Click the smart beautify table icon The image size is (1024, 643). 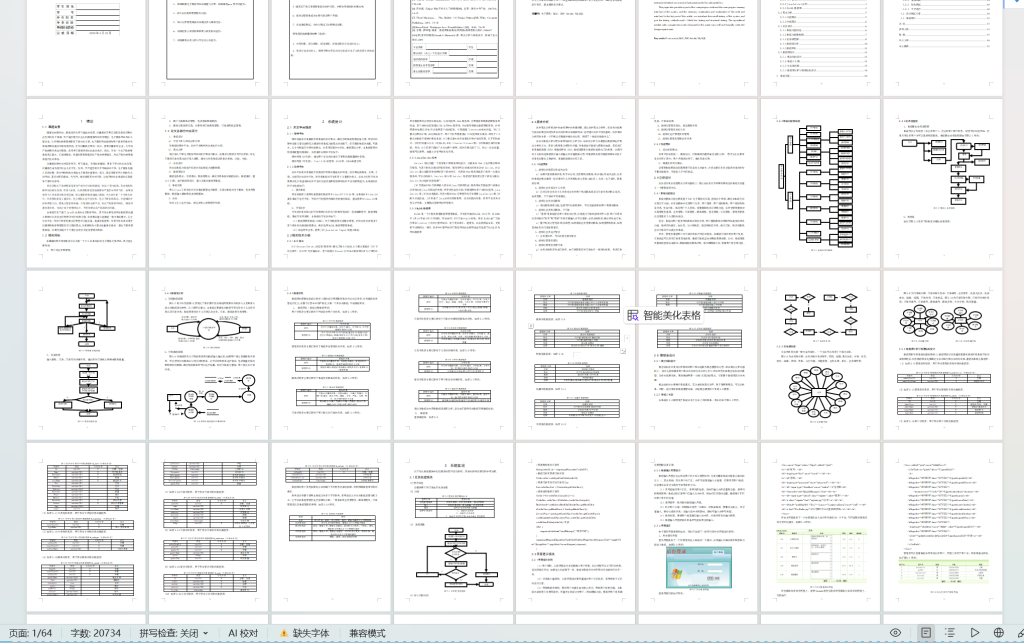pyautogui.click(x=633, y=315)
